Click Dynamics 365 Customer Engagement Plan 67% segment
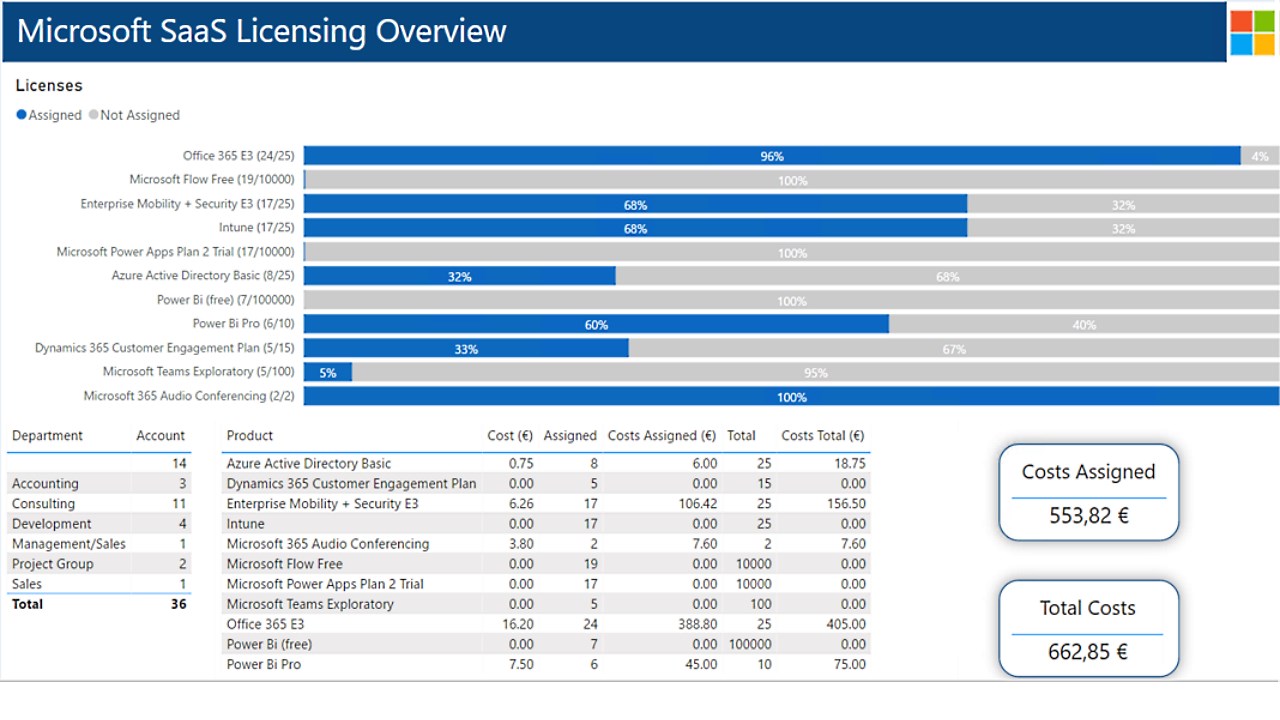Image resolution: width=1280 pixels, height=720 pixels. (x=954, y=348)
